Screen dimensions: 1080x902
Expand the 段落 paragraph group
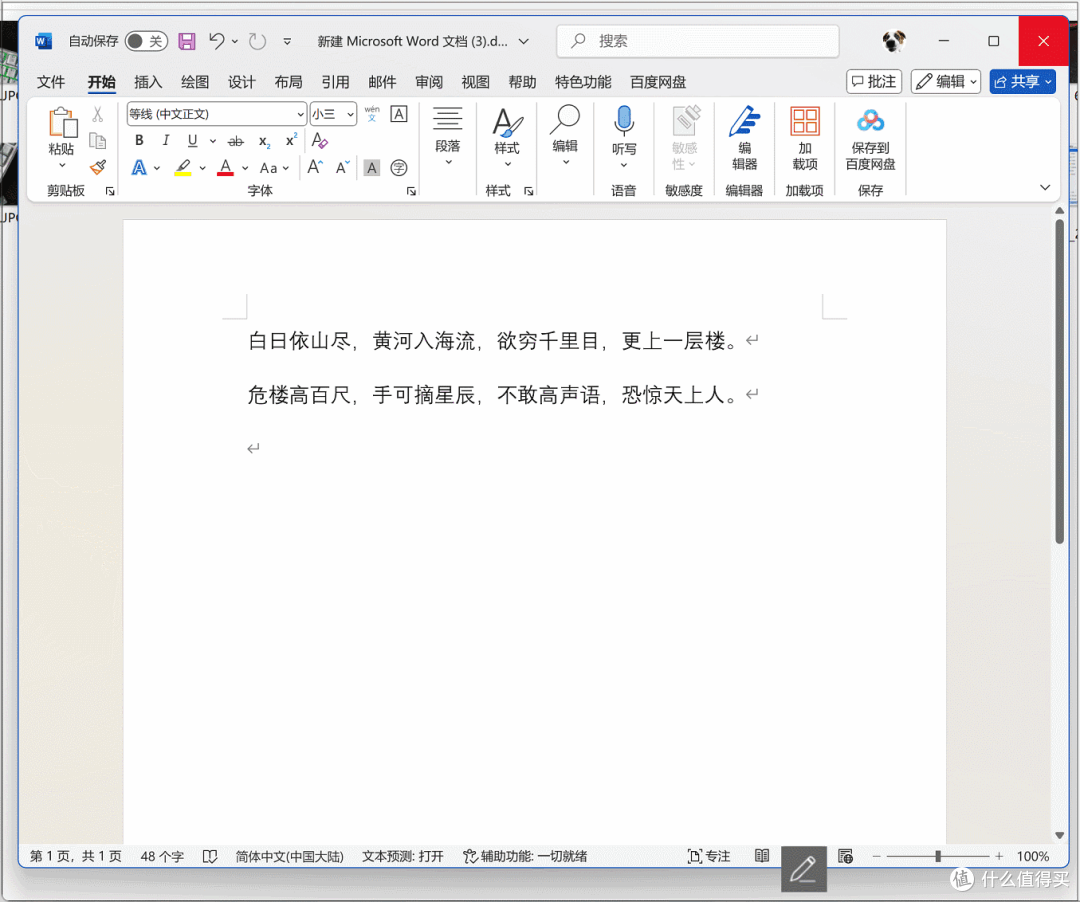(448, 136)
